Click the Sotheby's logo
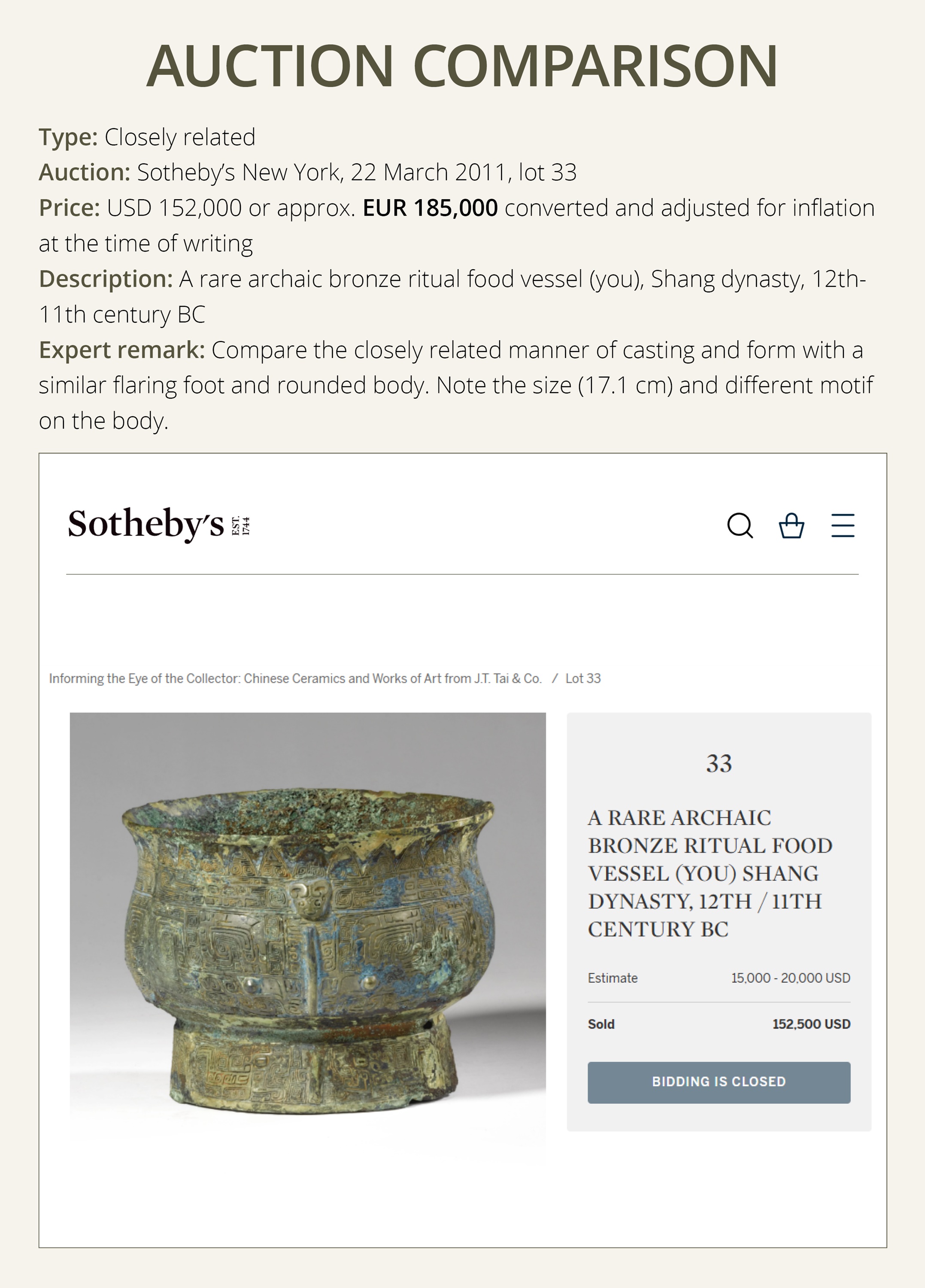Image resolution: width=925 pixels, height=1288 pixels. pyautogui.click(x=146, y=524)
